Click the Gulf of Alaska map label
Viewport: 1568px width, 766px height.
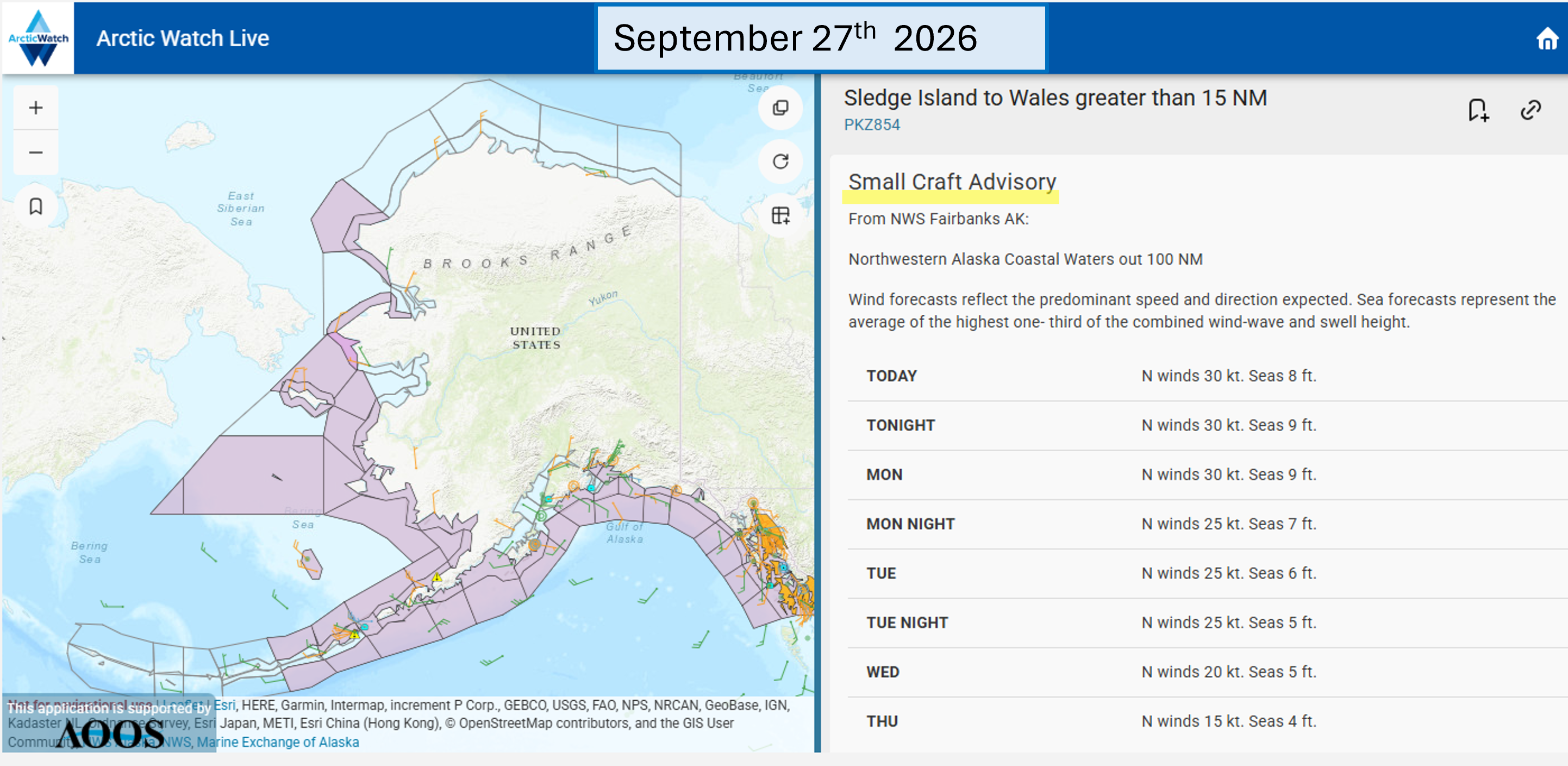point(624,533)
